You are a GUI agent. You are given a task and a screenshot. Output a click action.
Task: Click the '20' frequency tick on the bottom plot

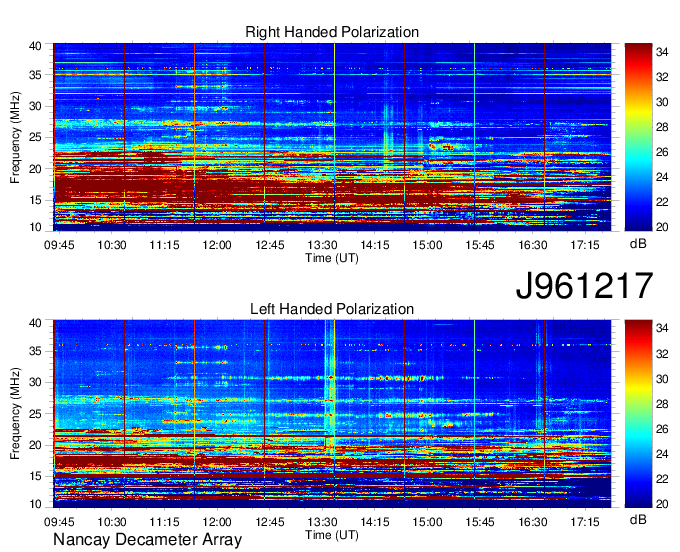(x=36, y=445)
